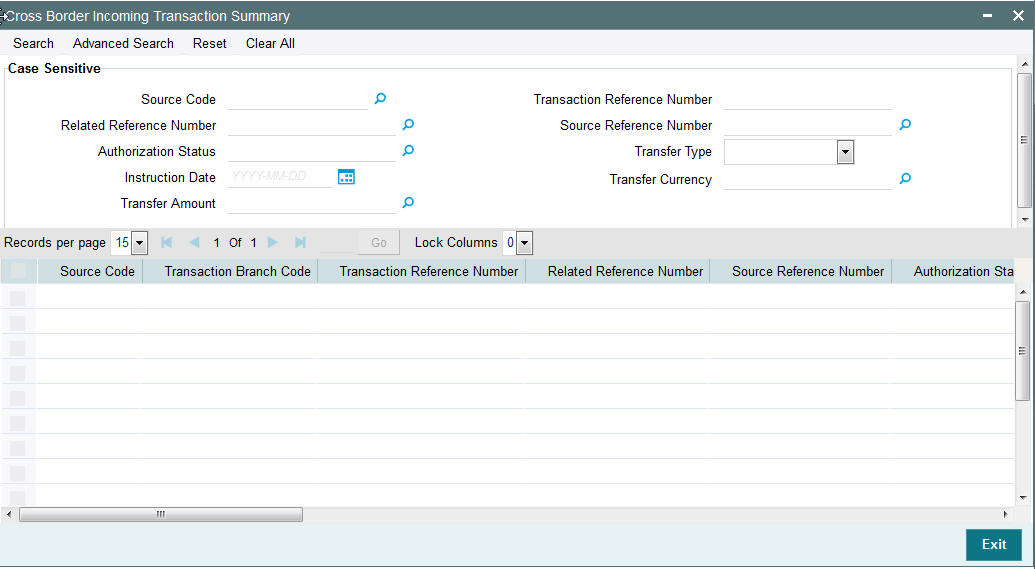Open Advanced Search
Image resolution: width=1035 pixels, height=569 pixels.
click(123, 43)
